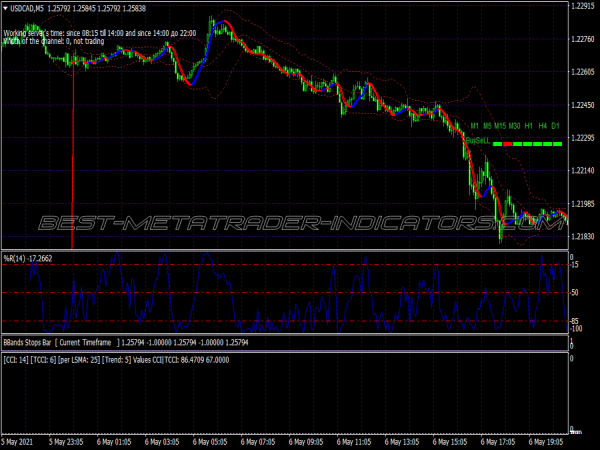Click the '6 May 15:05' time label

point(450,442)
